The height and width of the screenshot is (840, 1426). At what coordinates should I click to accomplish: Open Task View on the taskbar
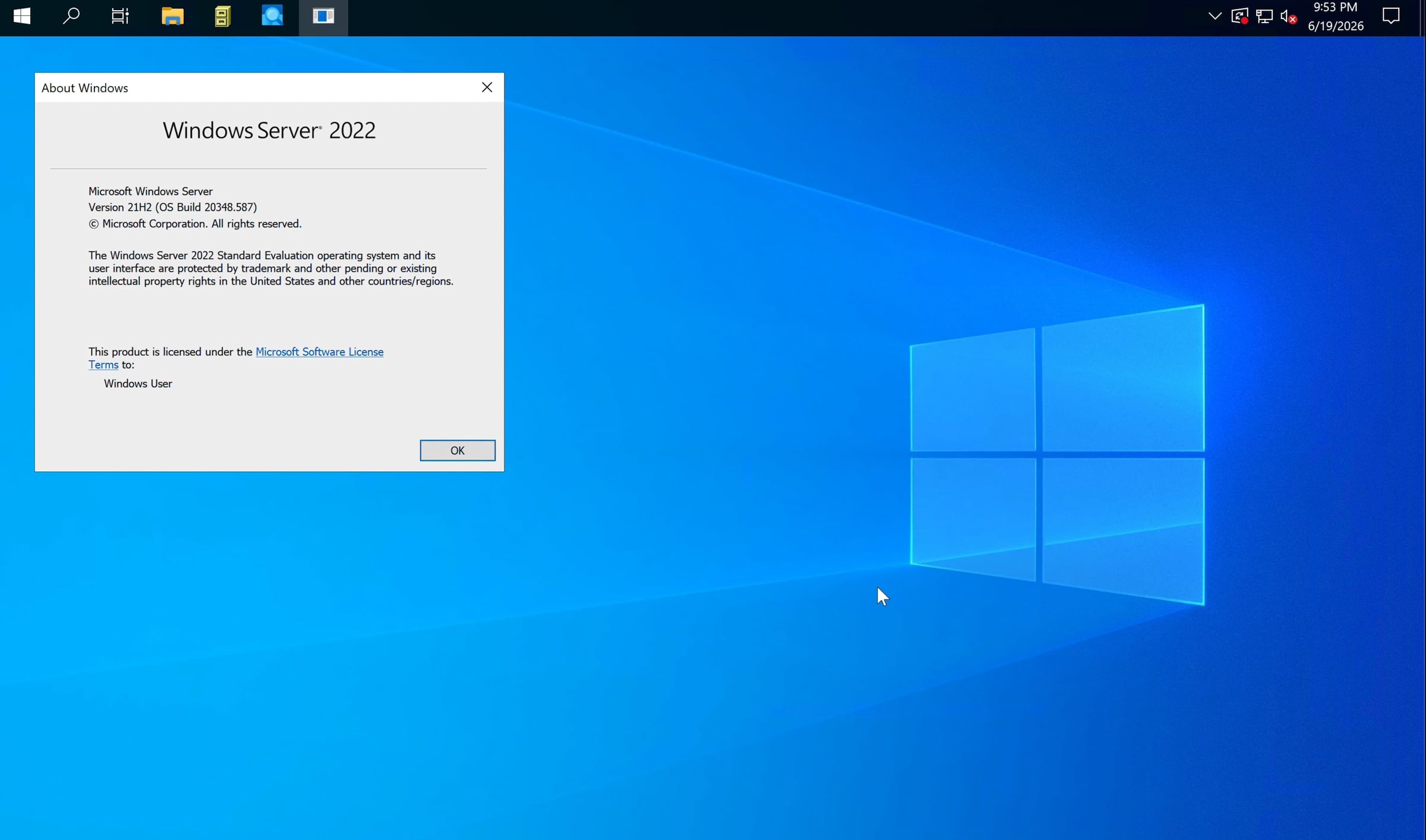[x=120, y=16]
